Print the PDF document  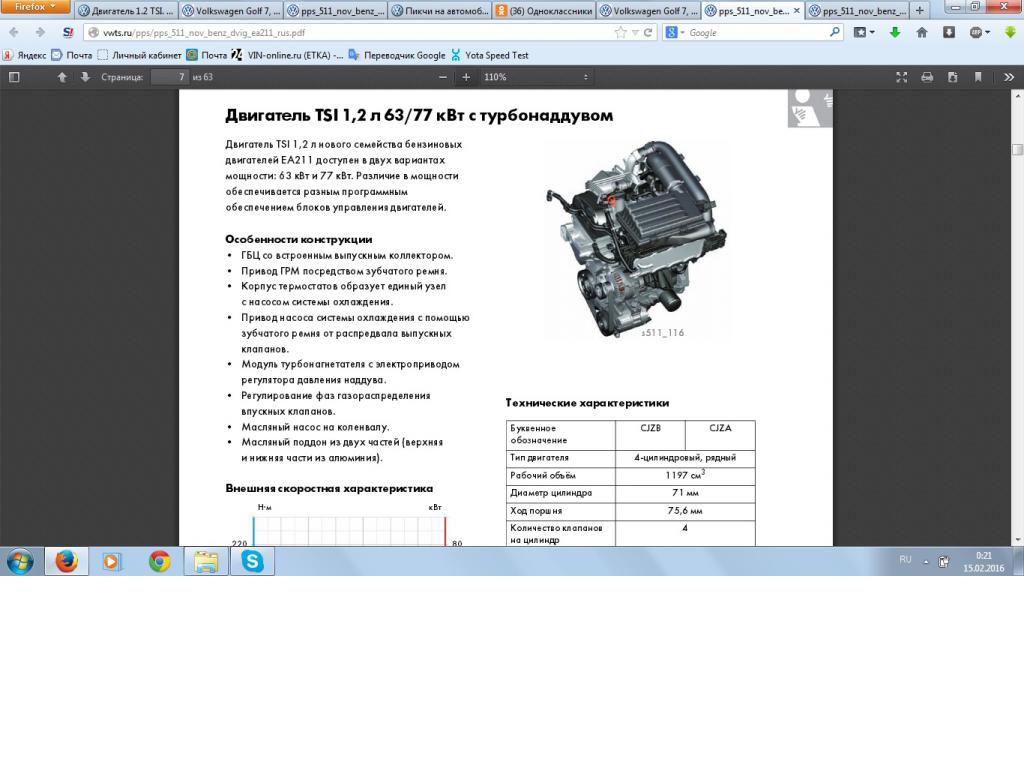927,77
